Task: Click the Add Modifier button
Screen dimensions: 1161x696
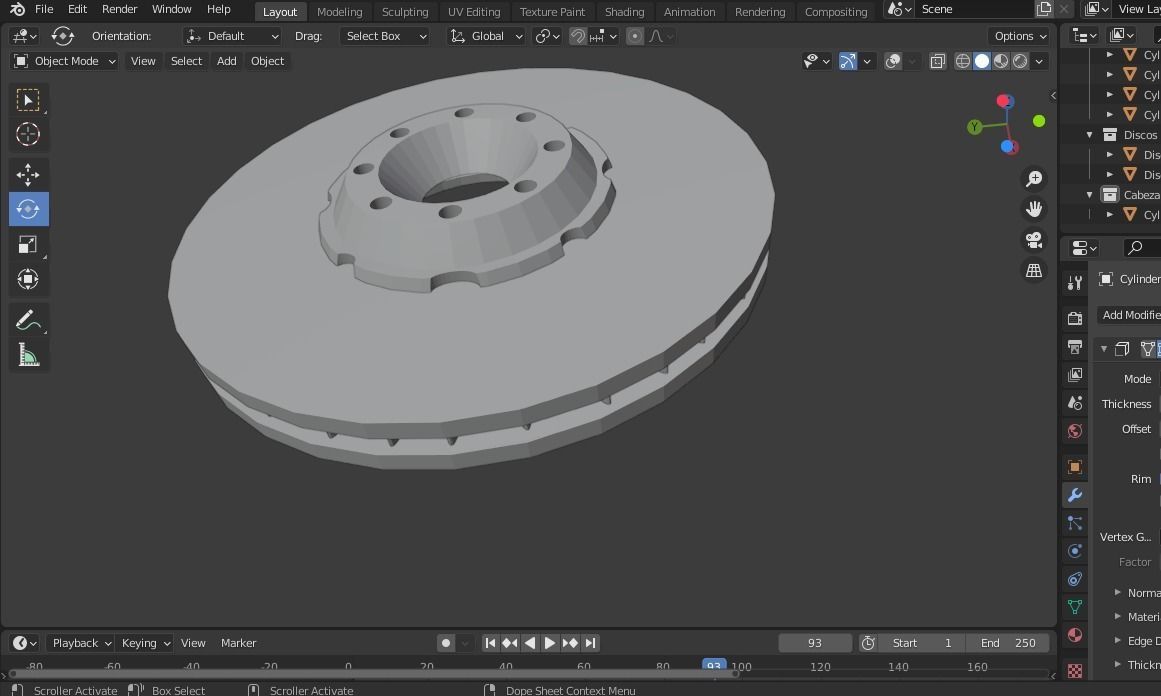Action: click(1130, 314)
